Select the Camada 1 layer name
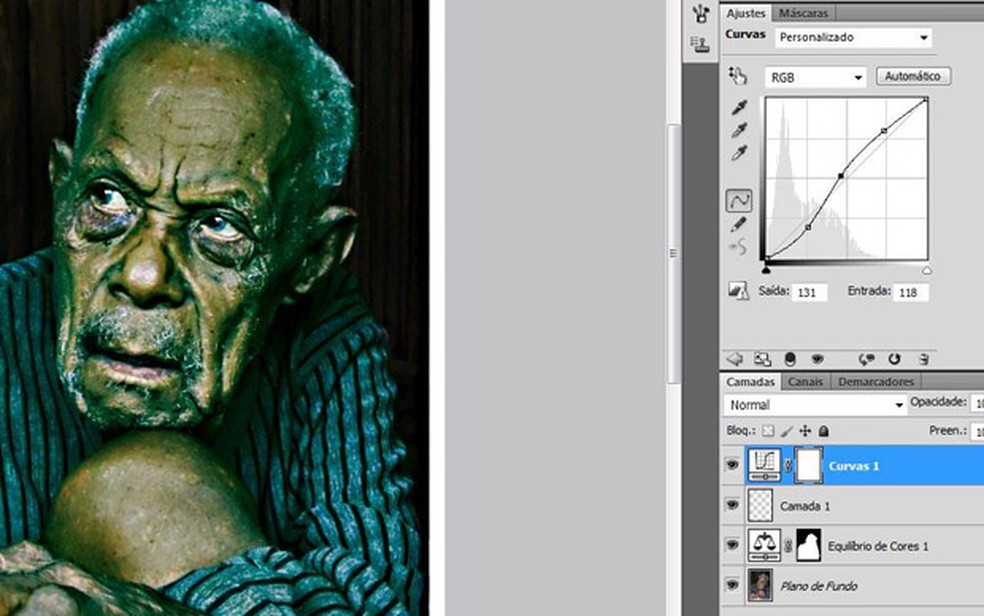Viewport: 984px width, 616px height. (x=805, y=506)
